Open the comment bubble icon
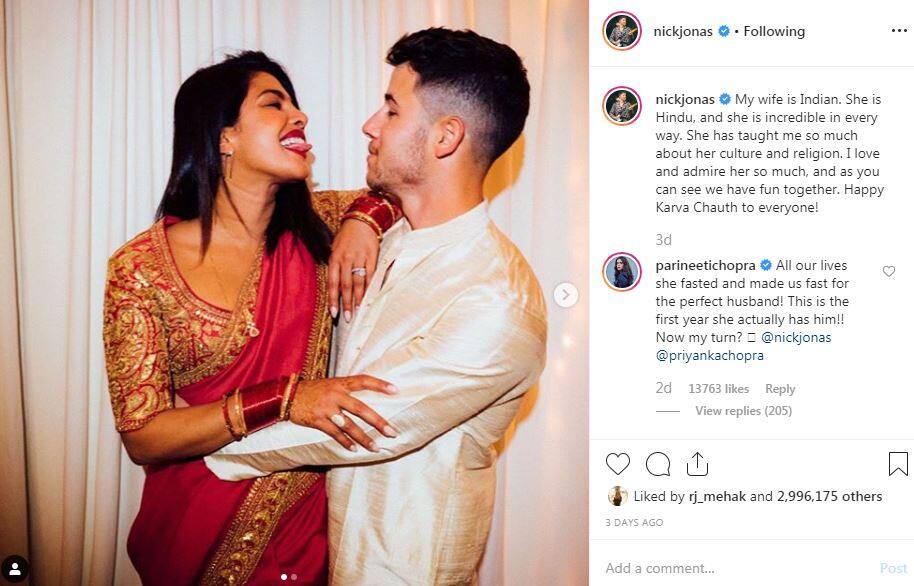 point(658,464)
